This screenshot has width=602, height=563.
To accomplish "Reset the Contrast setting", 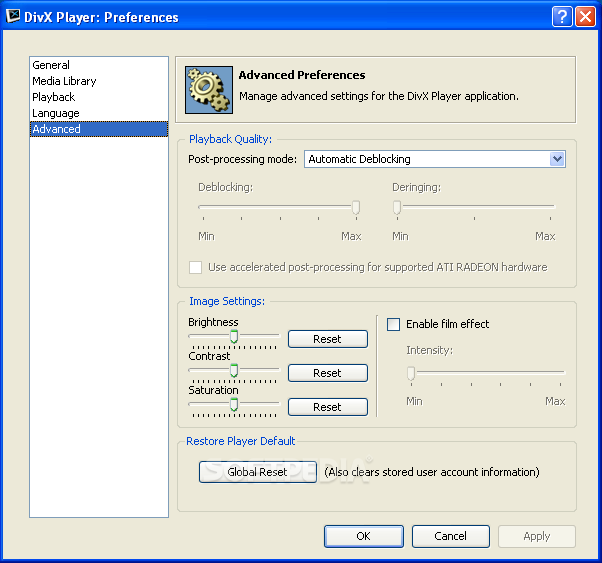I will (x=328, y=373).
